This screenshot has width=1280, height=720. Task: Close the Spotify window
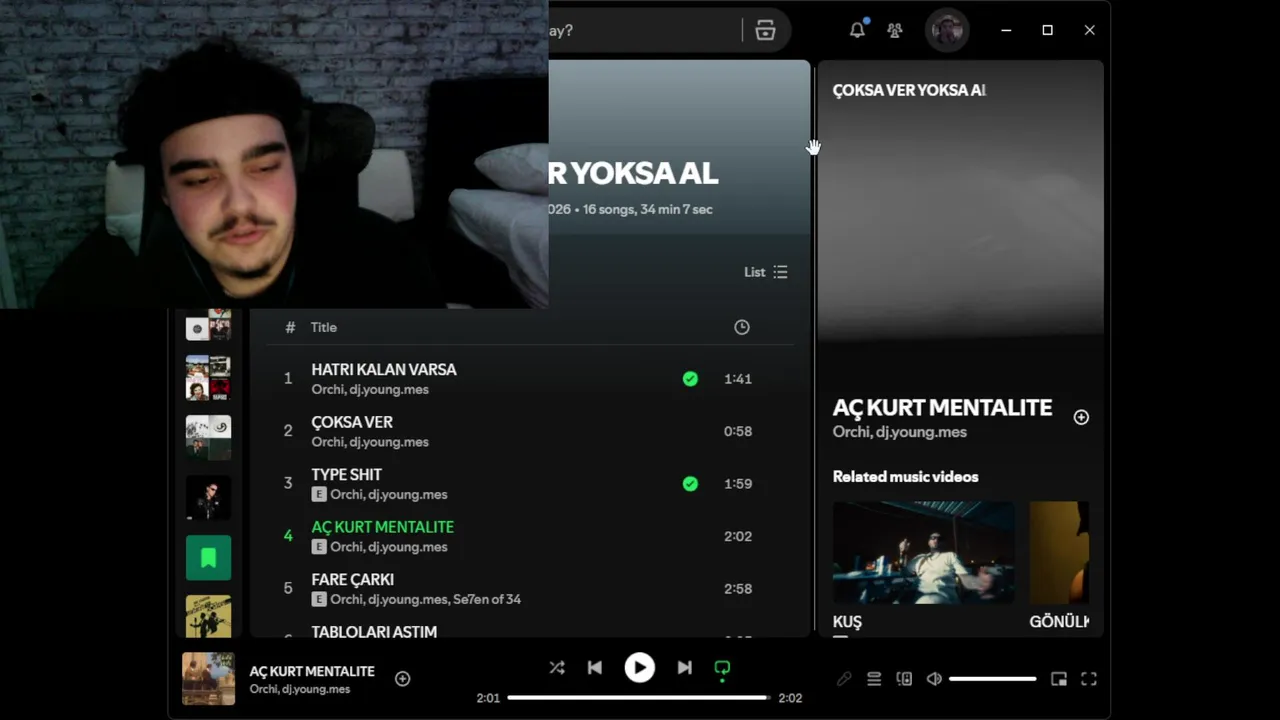1089,30
